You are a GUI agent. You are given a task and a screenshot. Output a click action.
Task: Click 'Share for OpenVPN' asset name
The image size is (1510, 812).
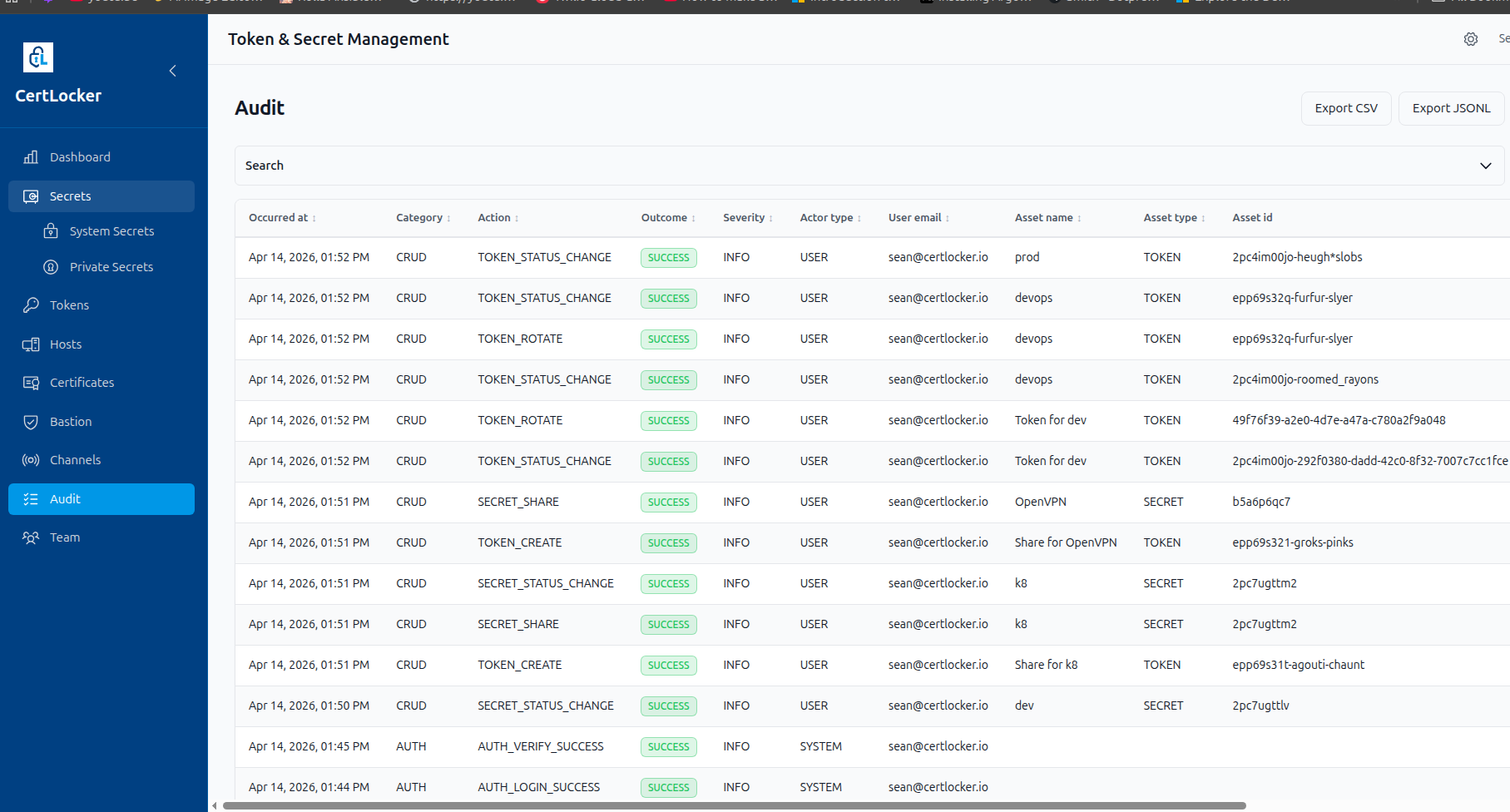point(1066,543)
